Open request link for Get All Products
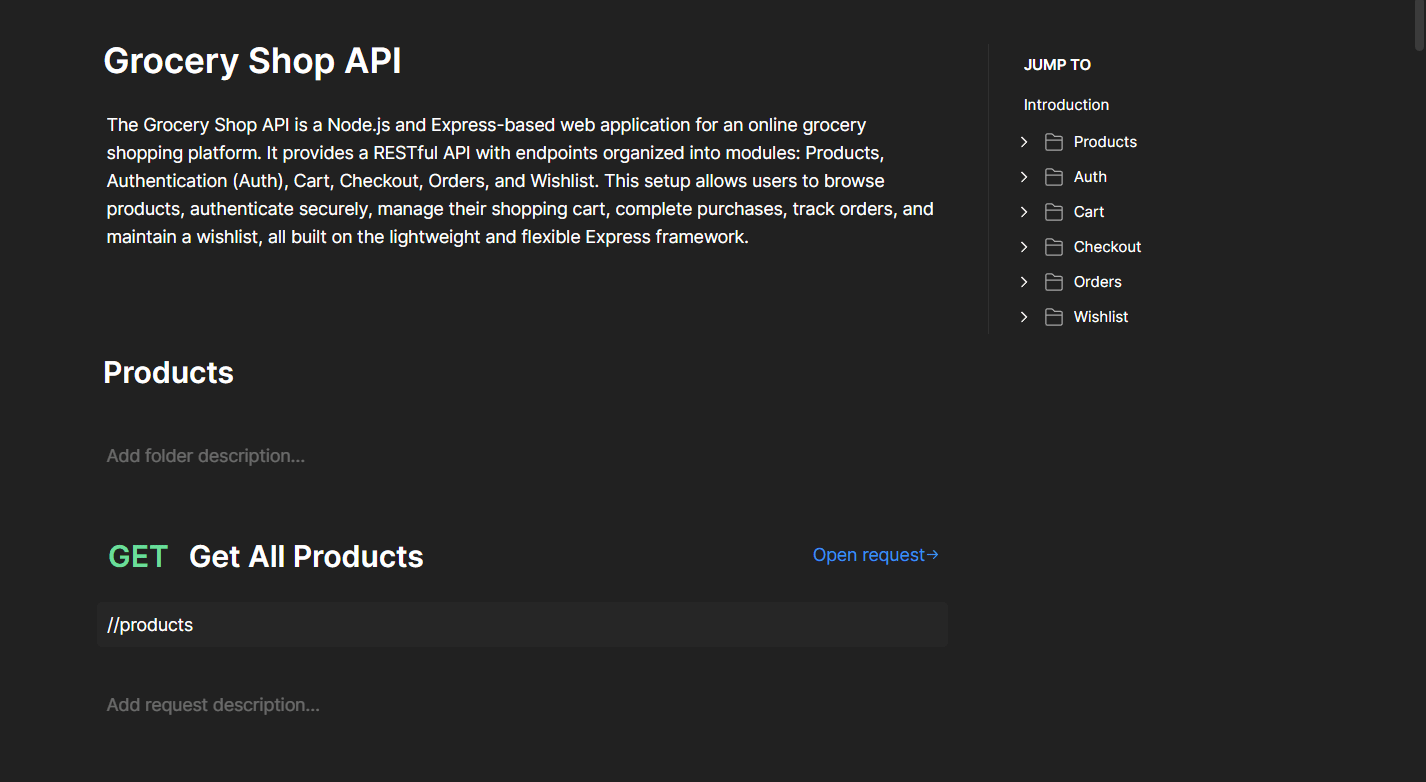 pos(876,555)
